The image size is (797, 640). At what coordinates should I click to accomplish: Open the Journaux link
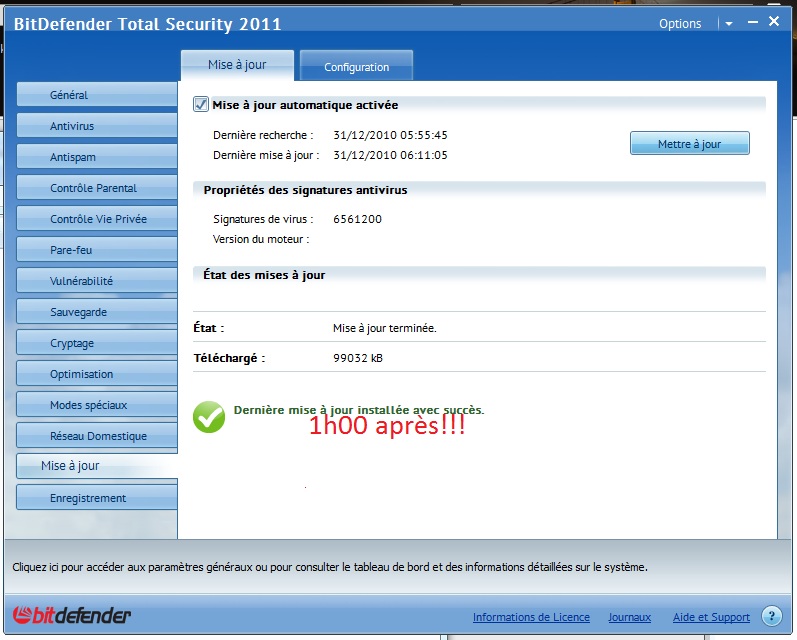click(629, 617)
